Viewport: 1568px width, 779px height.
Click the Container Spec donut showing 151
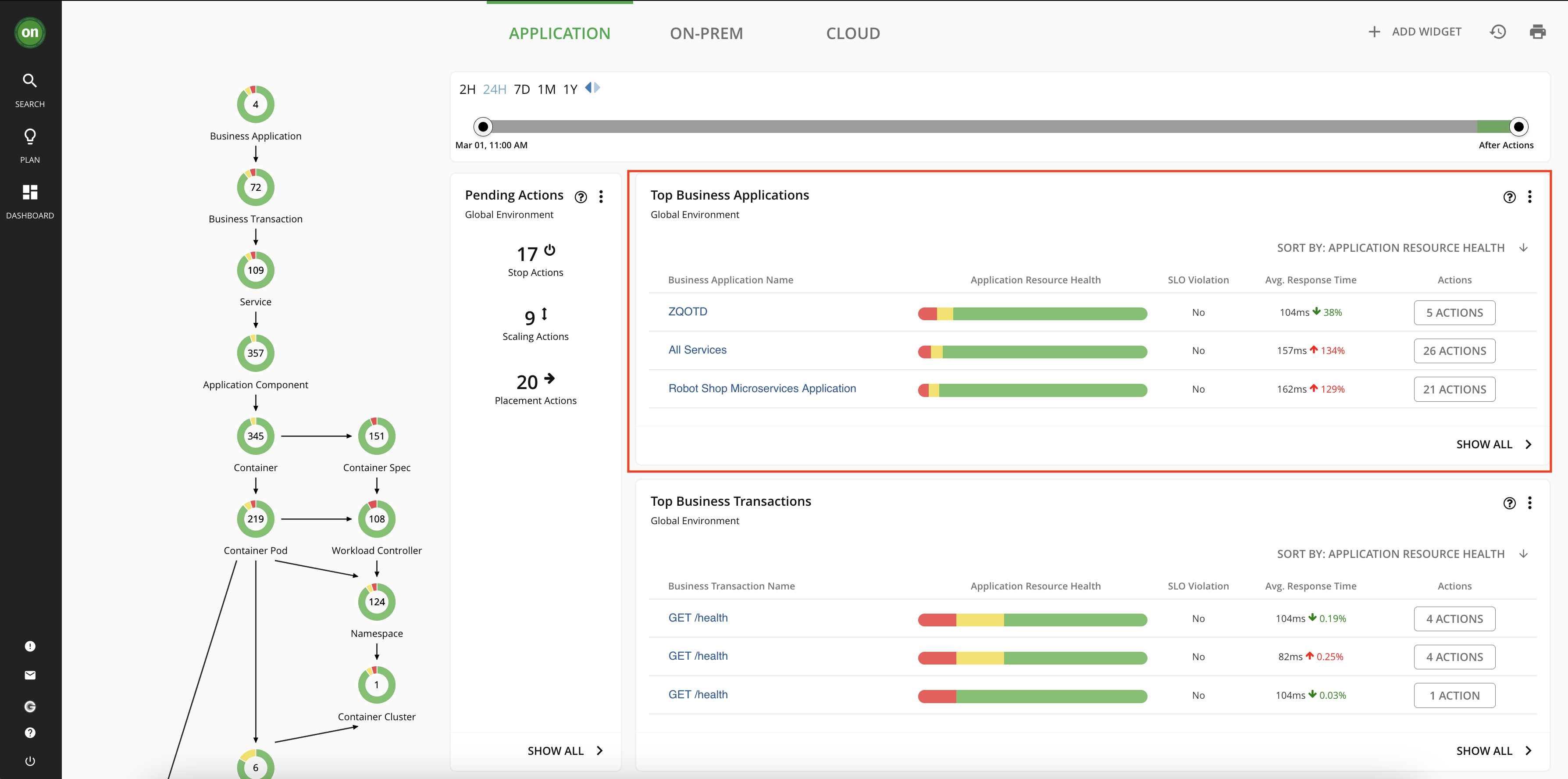coord(377,436)
